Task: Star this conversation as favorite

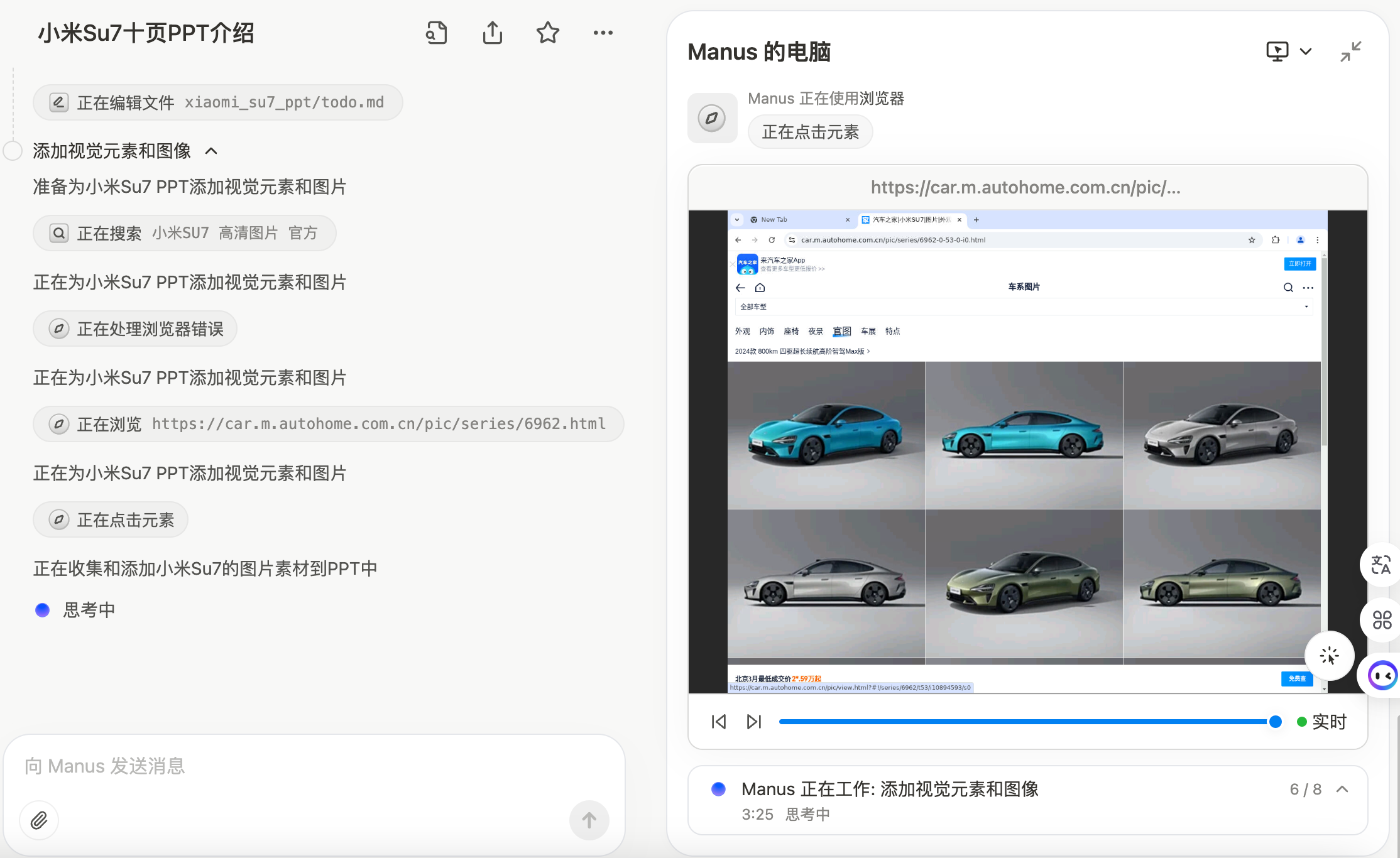Action: pyautogui.click(x=548, y=33)
